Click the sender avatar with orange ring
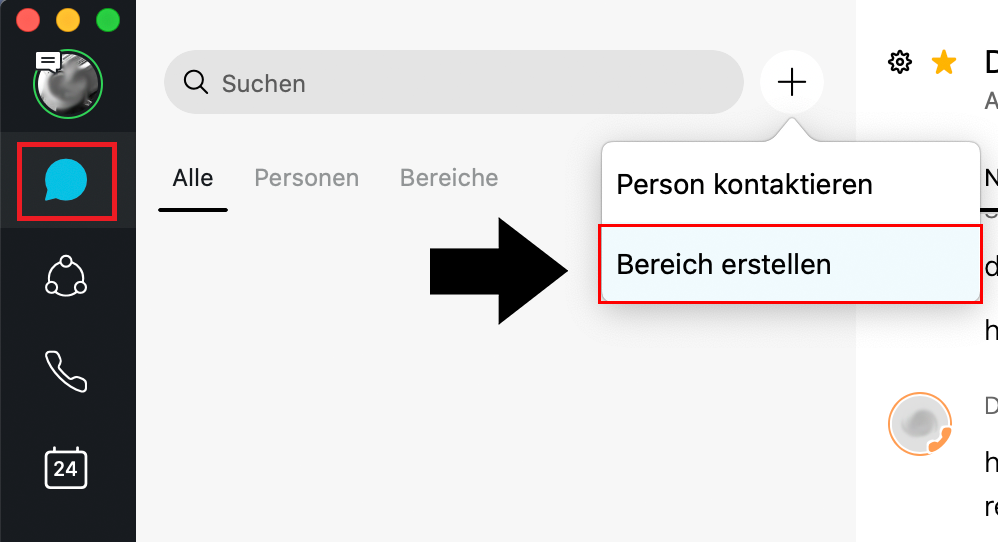This screenshot has width=998, height=542. tap(919, 423)
